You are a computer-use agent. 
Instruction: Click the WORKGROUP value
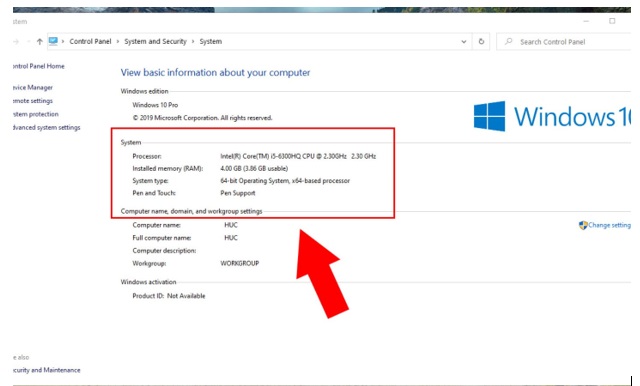(x=240, y=264)
